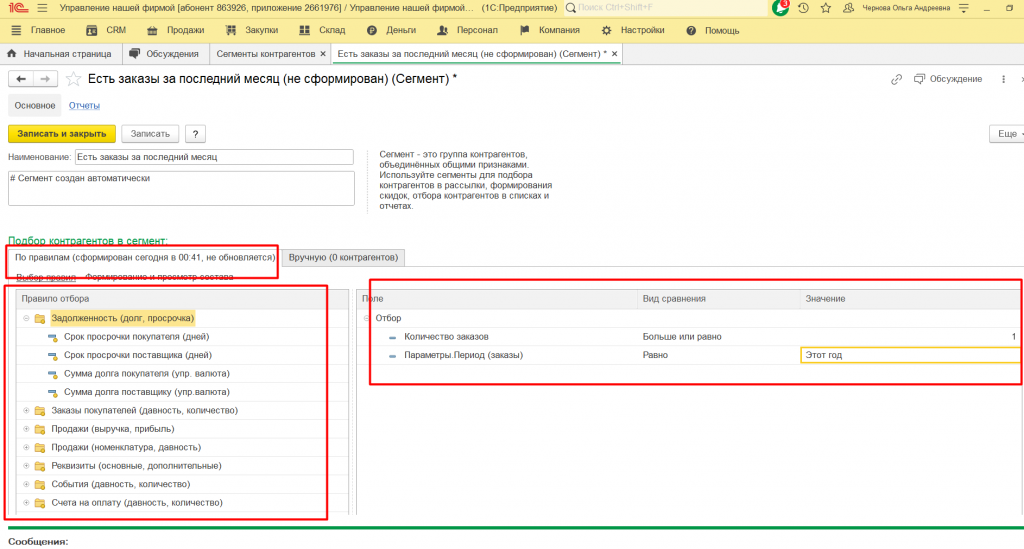Collapse the Задолженность folder
This screenshot has width=1024, height=549.
(x=26, y=319)
